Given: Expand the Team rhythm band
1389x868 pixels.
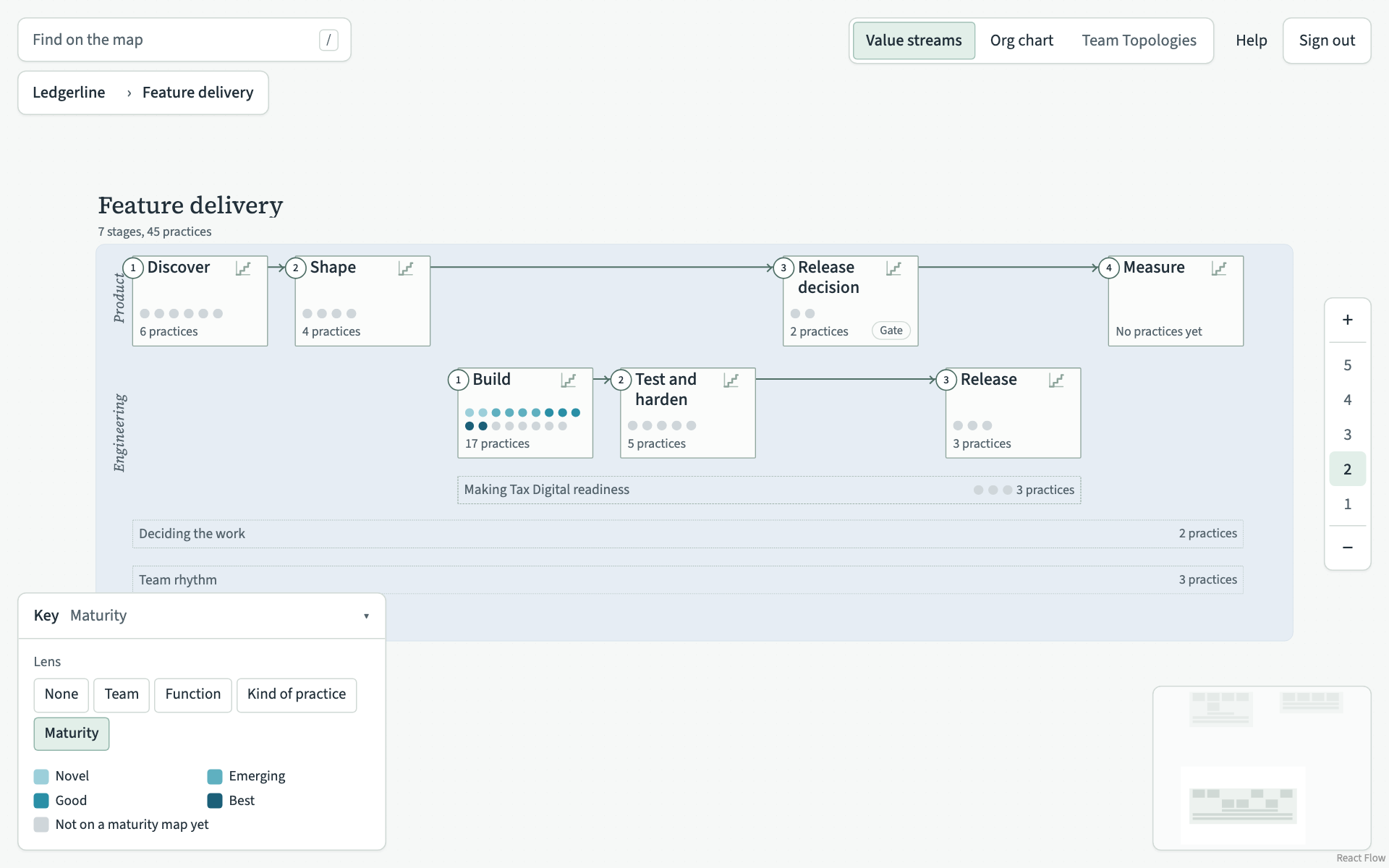Looking at the screenshot, I should [x=687, y=579].
